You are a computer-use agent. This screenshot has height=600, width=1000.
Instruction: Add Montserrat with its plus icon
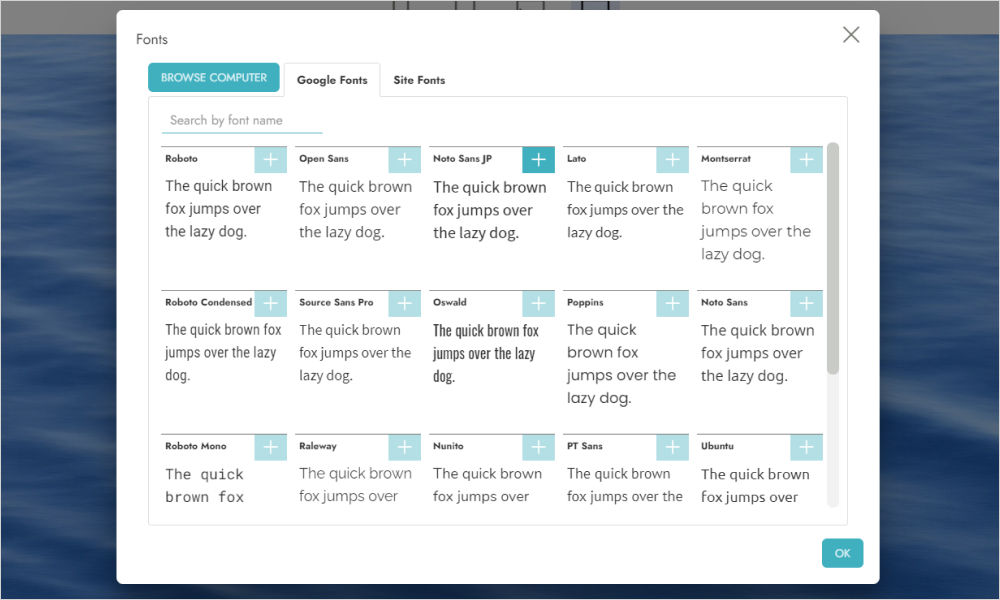click(x=806, y=159)
